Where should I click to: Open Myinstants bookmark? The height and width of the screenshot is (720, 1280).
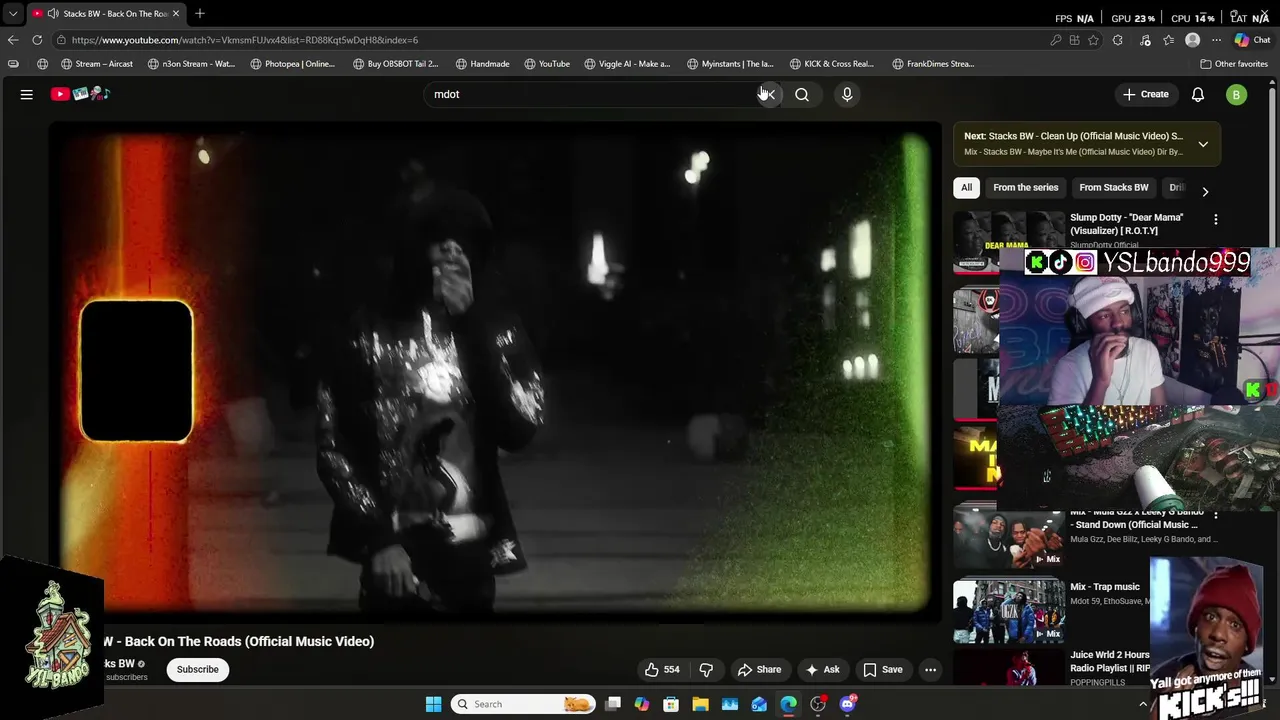pyautogui.click(x=730, y=64)
